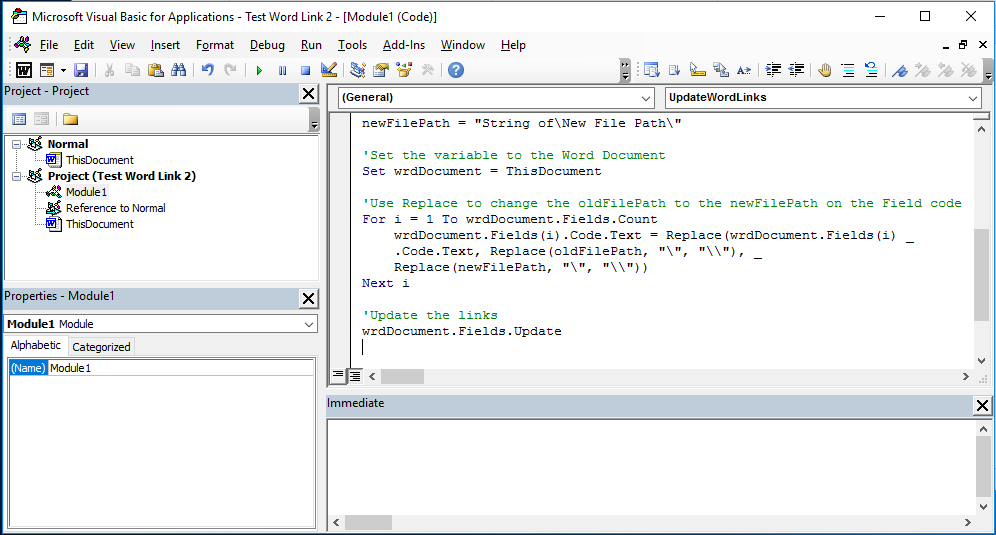Click the Outdent icon

[x=796, y=70]
